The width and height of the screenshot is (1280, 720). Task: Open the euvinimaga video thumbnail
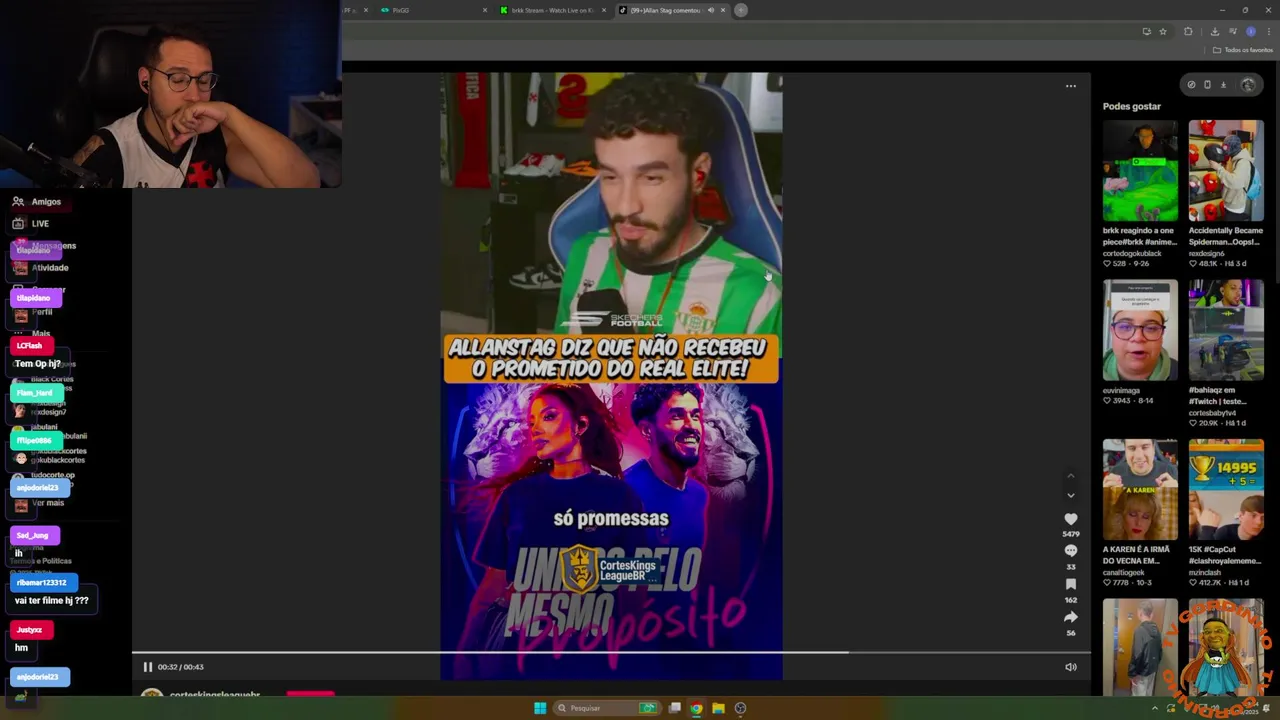pos(1140,330)
